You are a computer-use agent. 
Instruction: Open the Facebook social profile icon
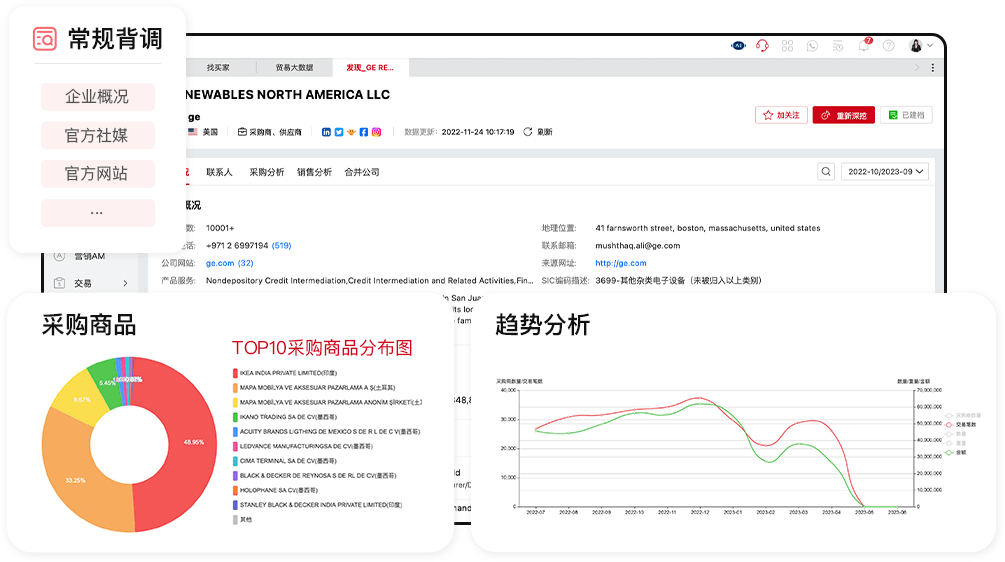point(364,132)
